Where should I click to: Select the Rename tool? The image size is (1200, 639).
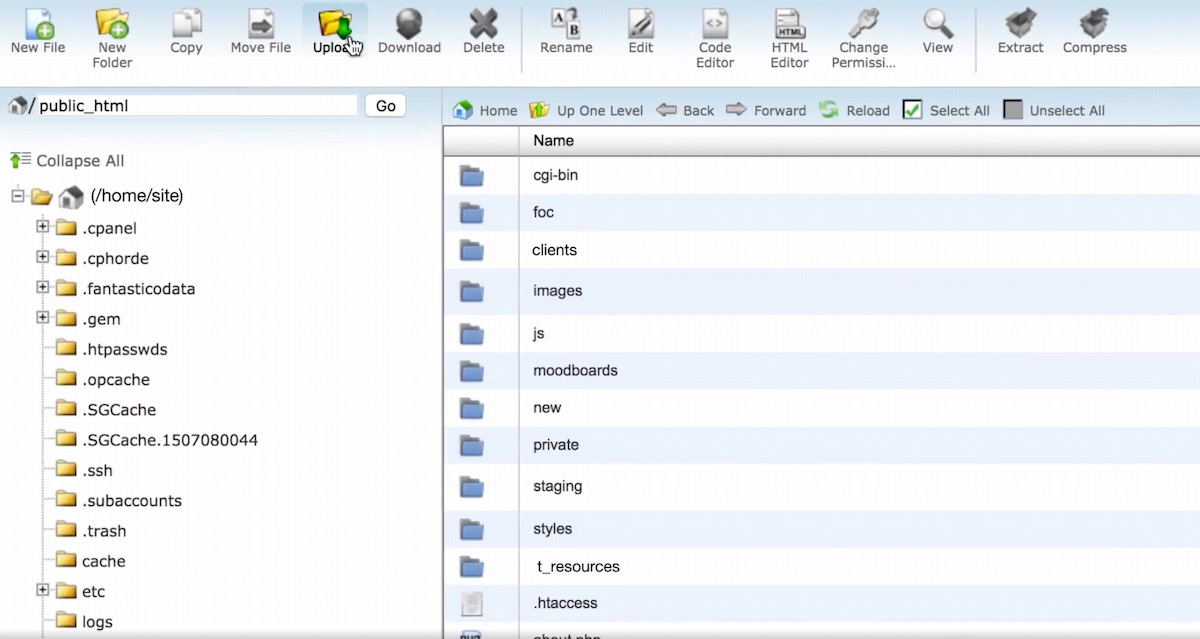[566, 30]
